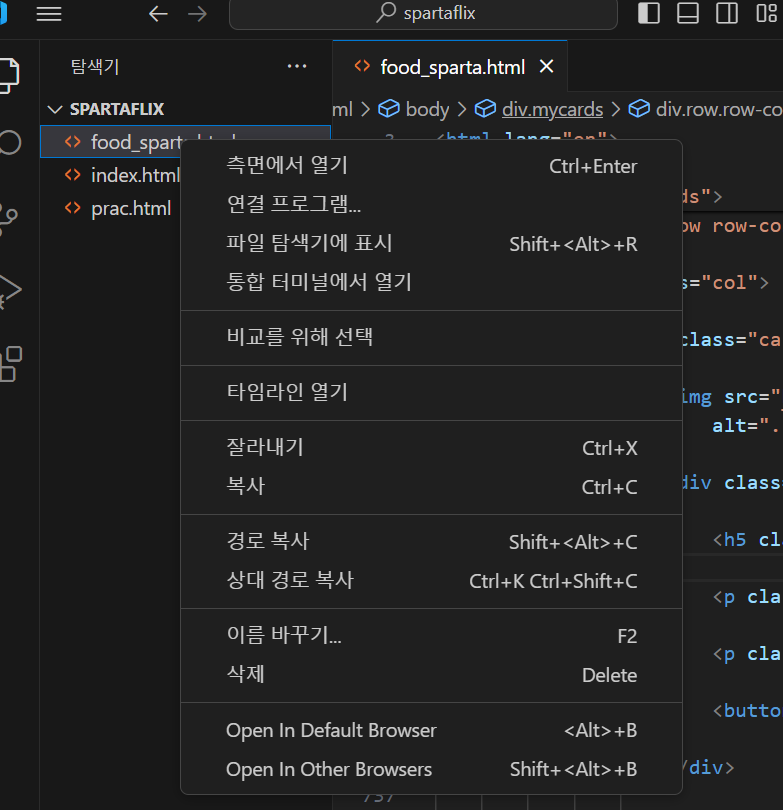Click the 'img src=' code line

click(x=731, y=397)
